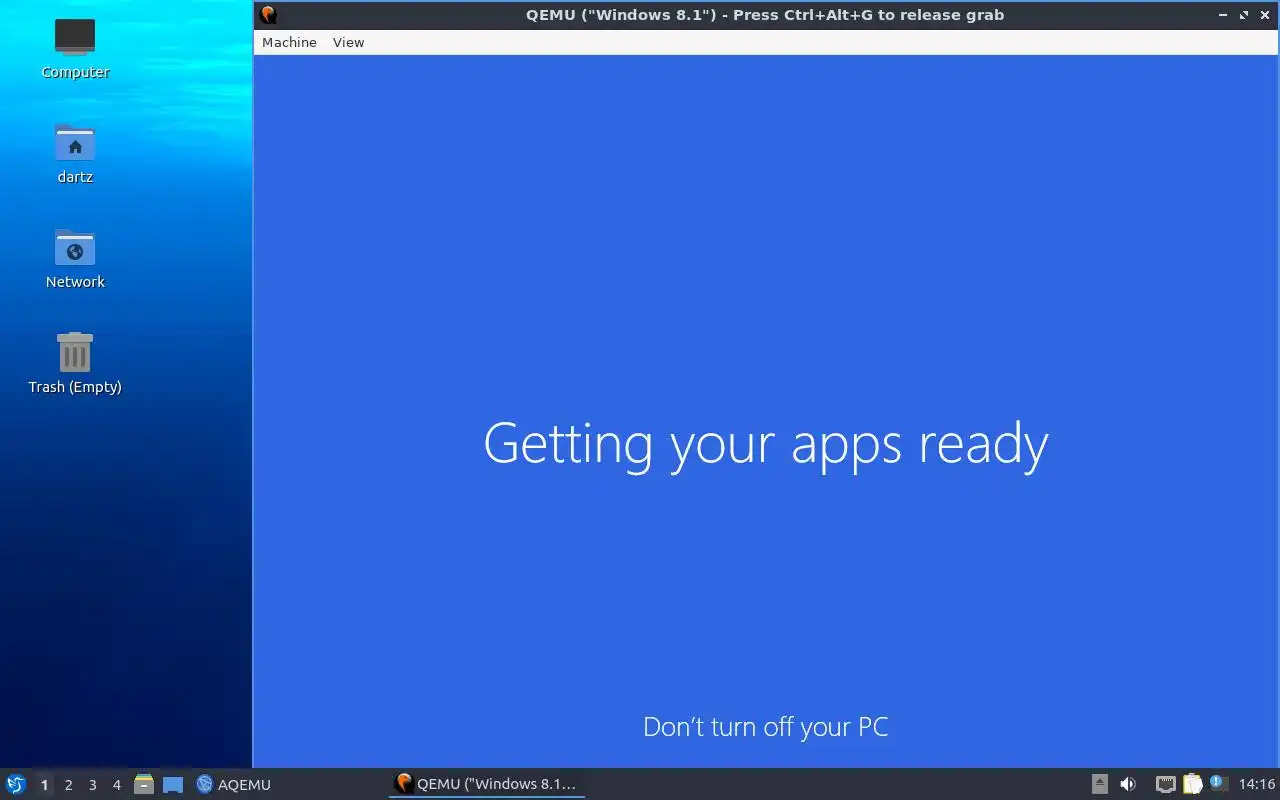
Task: Open the volume speaker tray icon
Action: pos(1128,784)
